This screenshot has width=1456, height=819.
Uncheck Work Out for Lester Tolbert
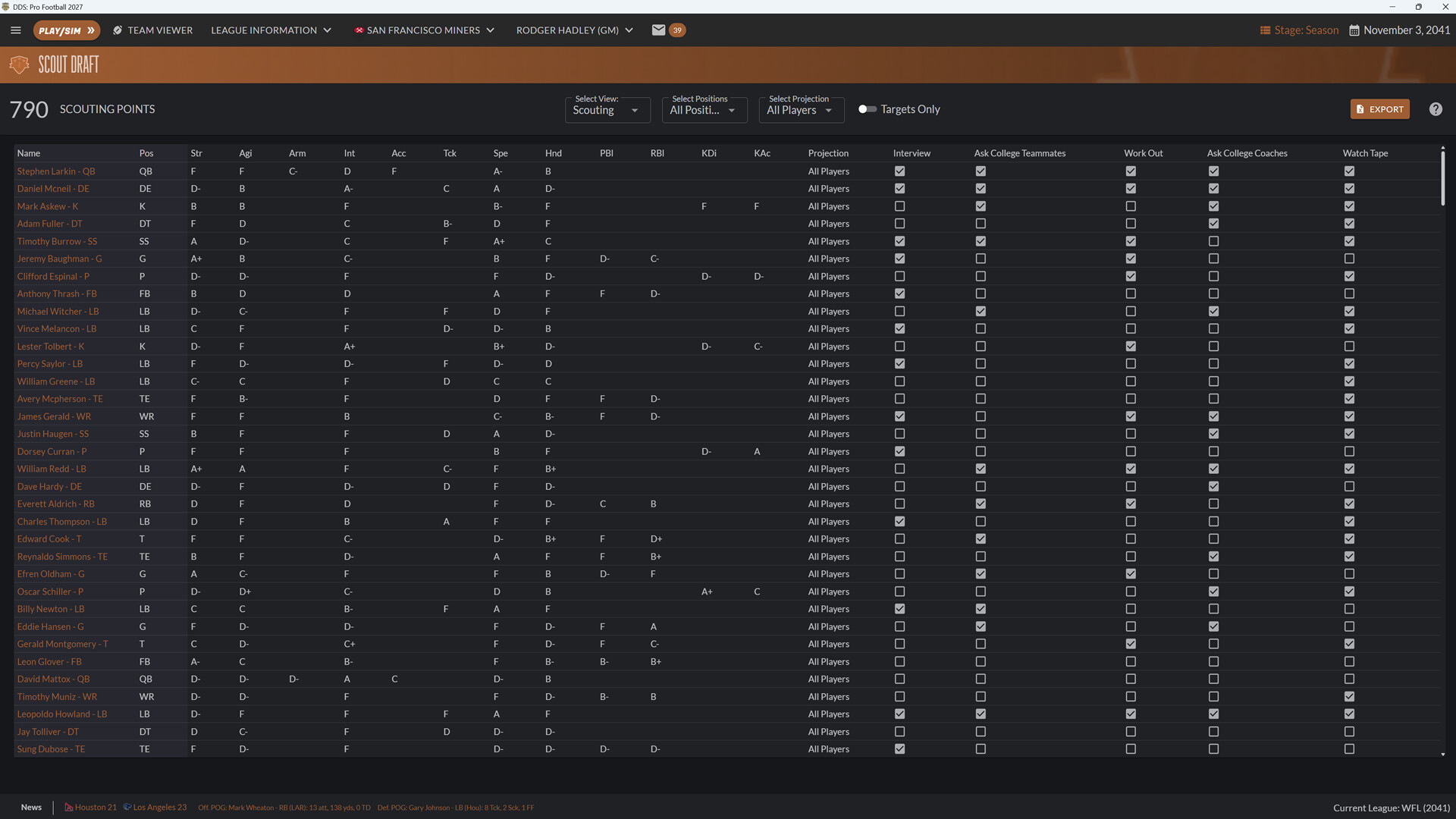(1131, 347)
